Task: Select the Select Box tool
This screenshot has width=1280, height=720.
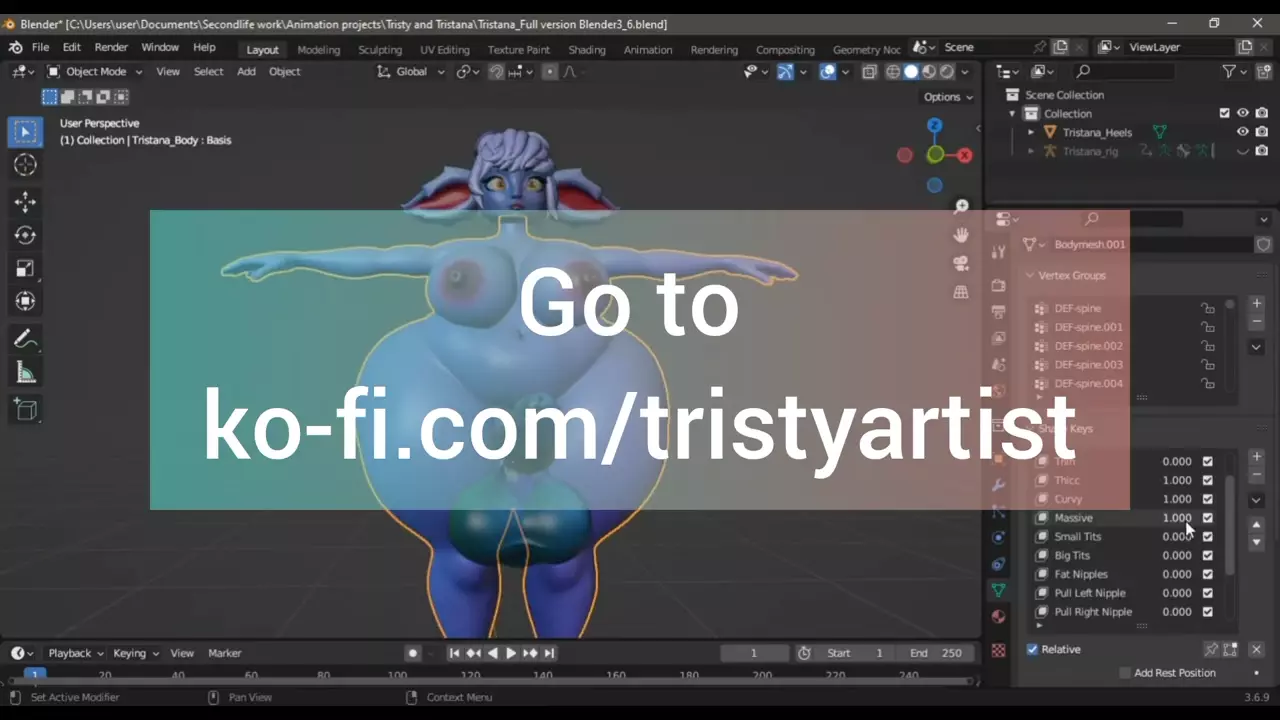Action: 25,132
